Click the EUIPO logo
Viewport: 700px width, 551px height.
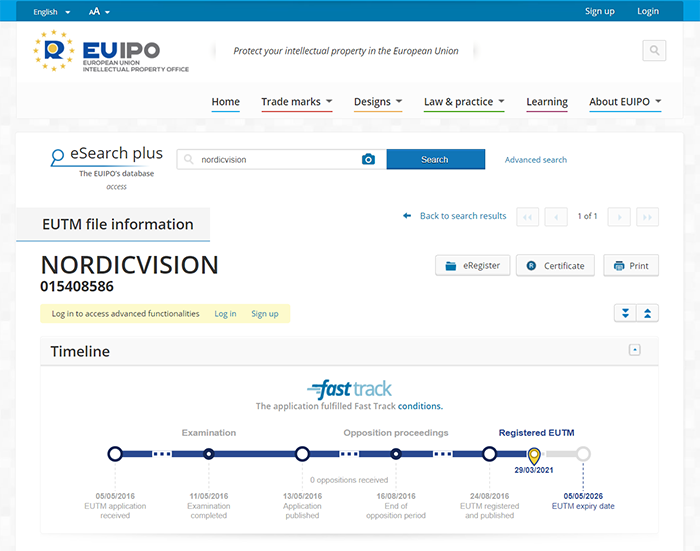click(111, 51)
